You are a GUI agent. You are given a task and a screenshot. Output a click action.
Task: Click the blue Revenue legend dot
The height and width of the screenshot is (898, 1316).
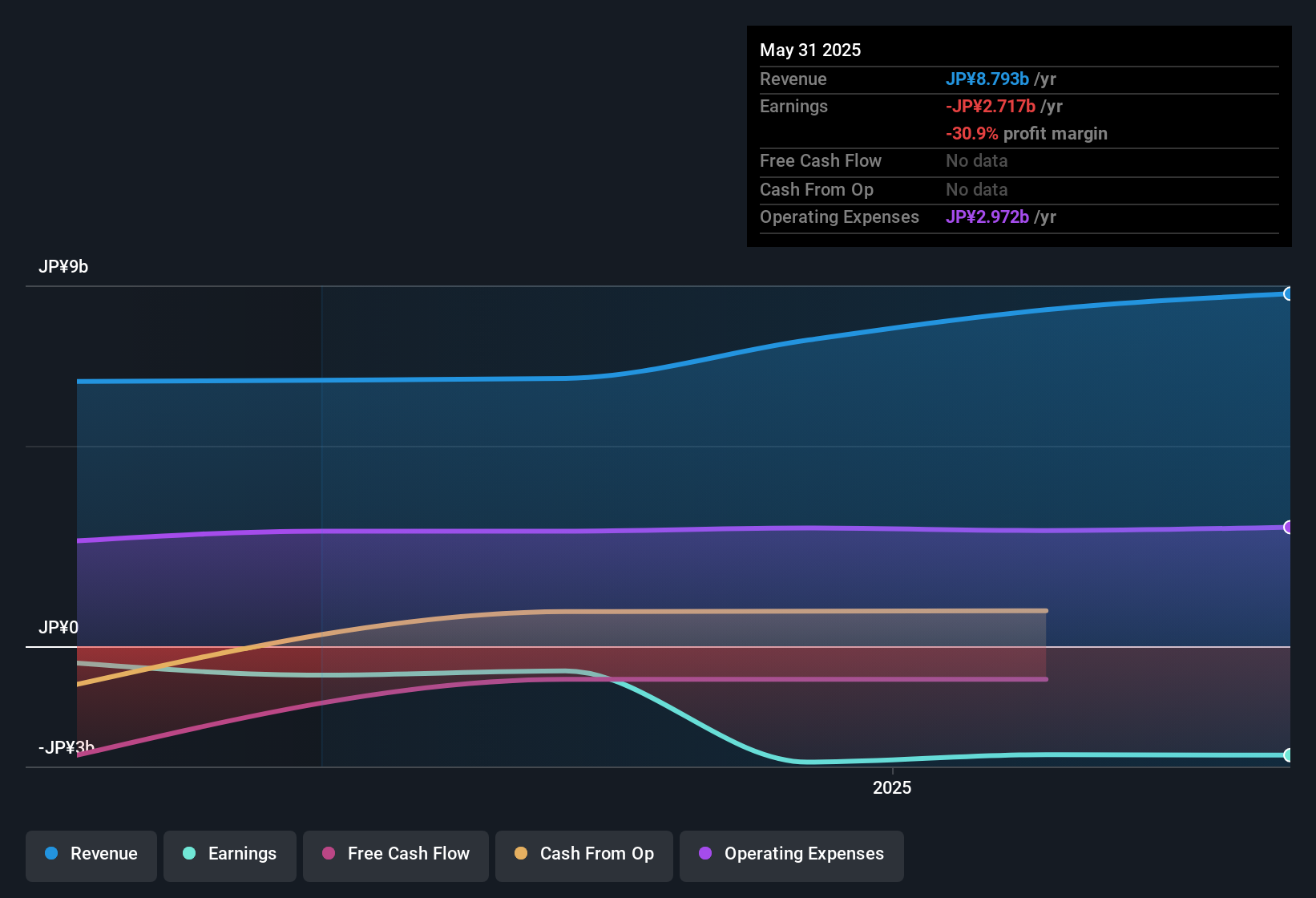51,853
